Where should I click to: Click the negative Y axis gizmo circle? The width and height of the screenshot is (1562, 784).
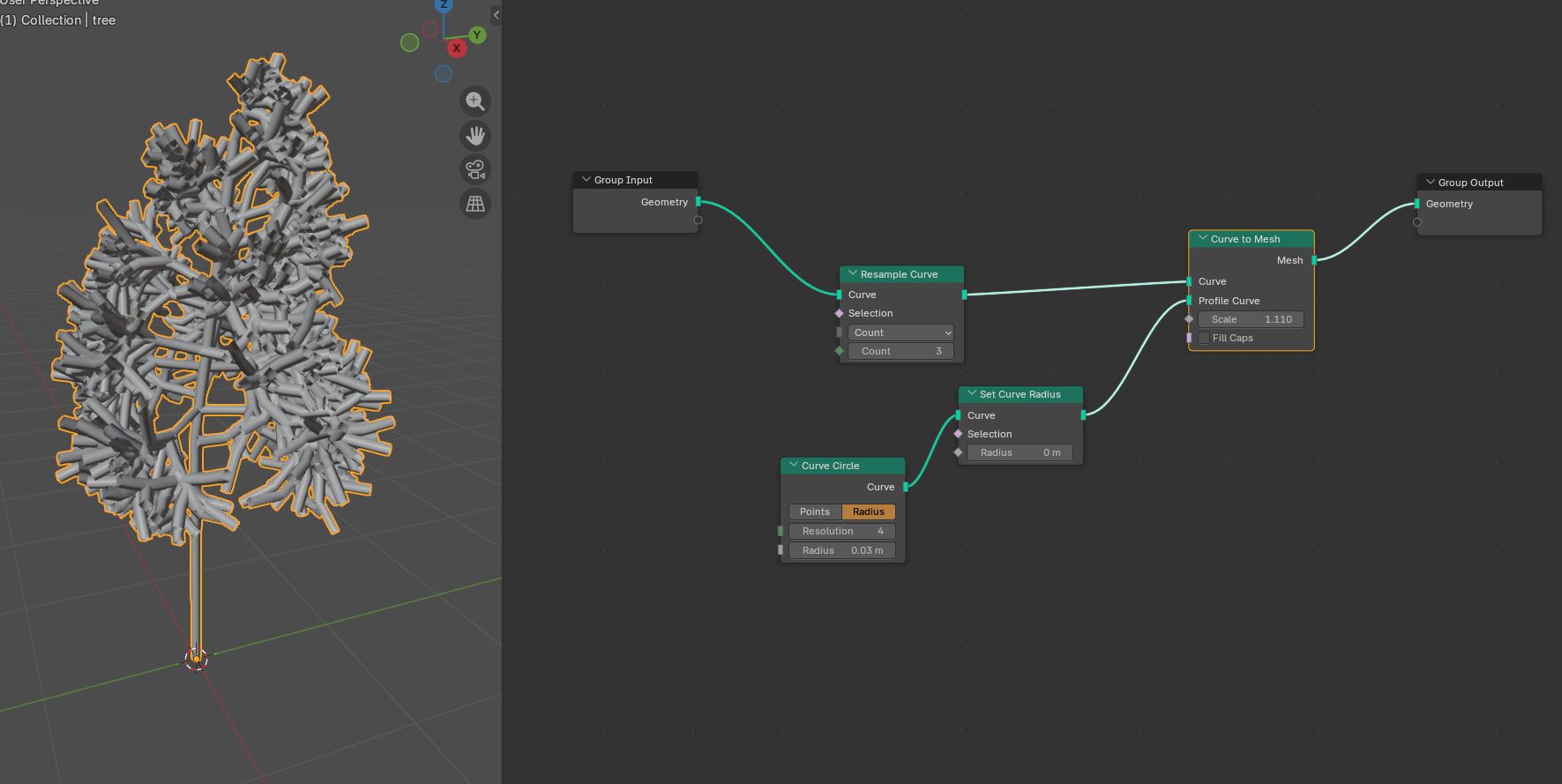pos(409,42)
